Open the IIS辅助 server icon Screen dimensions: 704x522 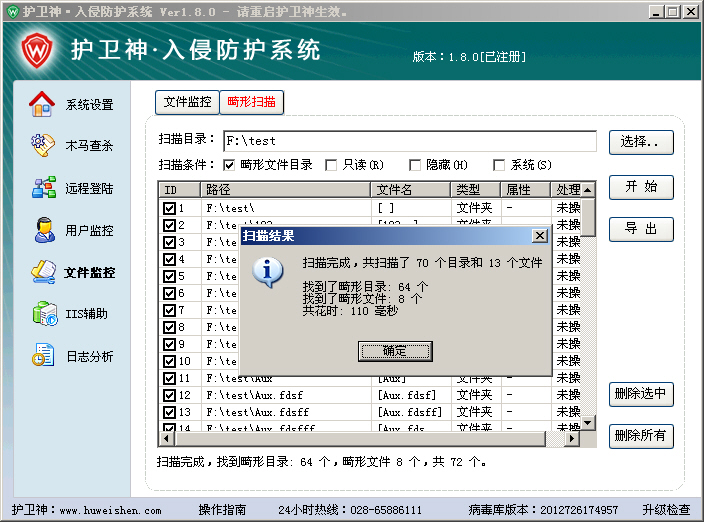click(44, 313)
